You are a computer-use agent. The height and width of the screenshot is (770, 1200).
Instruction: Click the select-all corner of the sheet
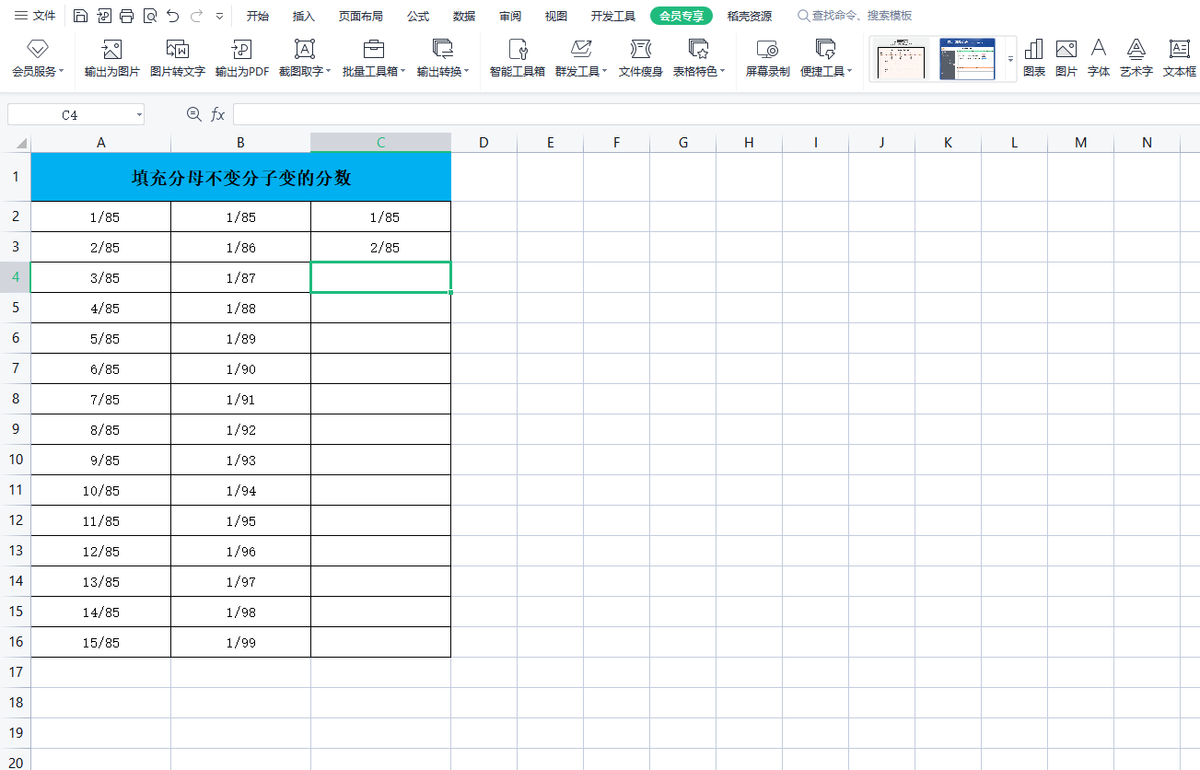coord(15,142)
